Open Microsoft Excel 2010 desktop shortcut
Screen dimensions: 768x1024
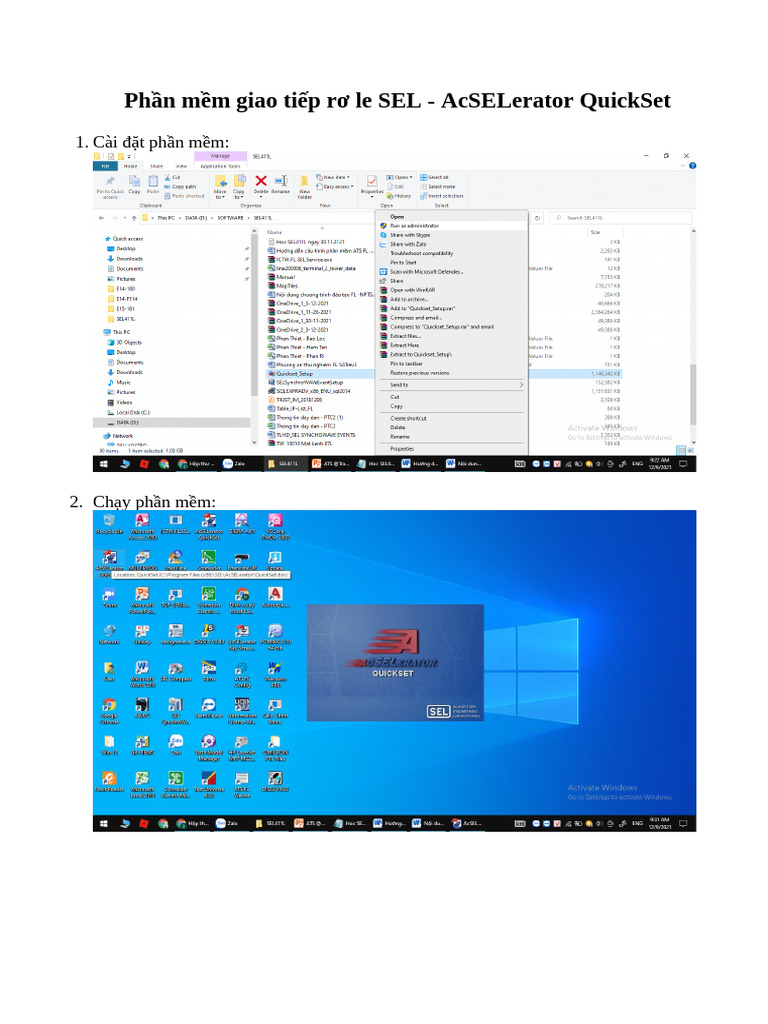coord(142,784)
